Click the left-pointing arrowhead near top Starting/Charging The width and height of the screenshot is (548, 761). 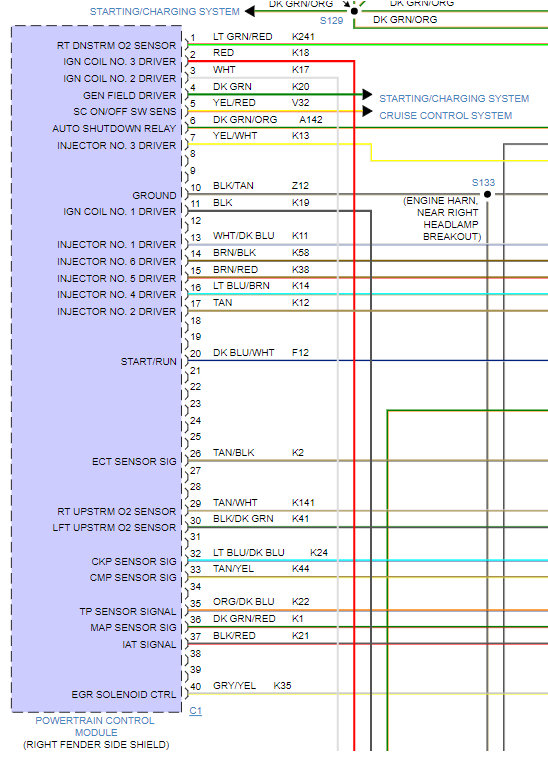[x=250, y=11]
